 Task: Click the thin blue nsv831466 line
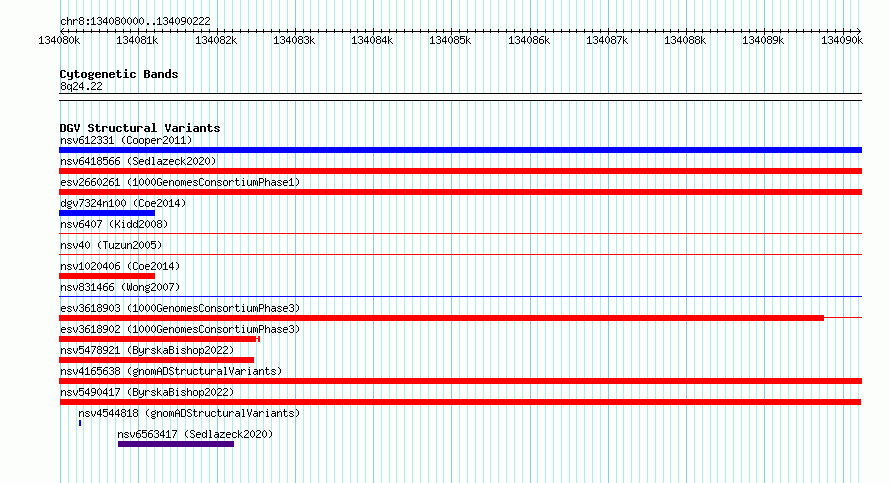click(460, 296)
